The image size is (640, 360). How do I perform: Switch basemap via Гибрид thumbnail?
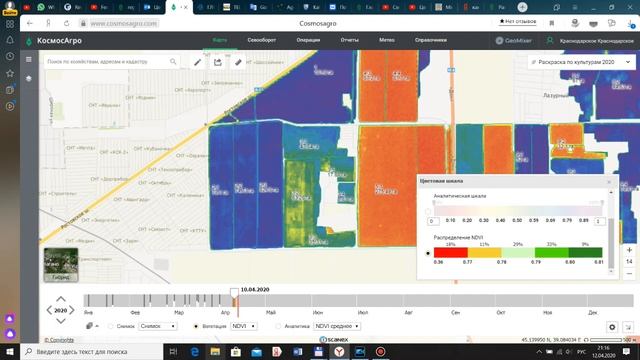pyautogui.click(x=61, y=265)
